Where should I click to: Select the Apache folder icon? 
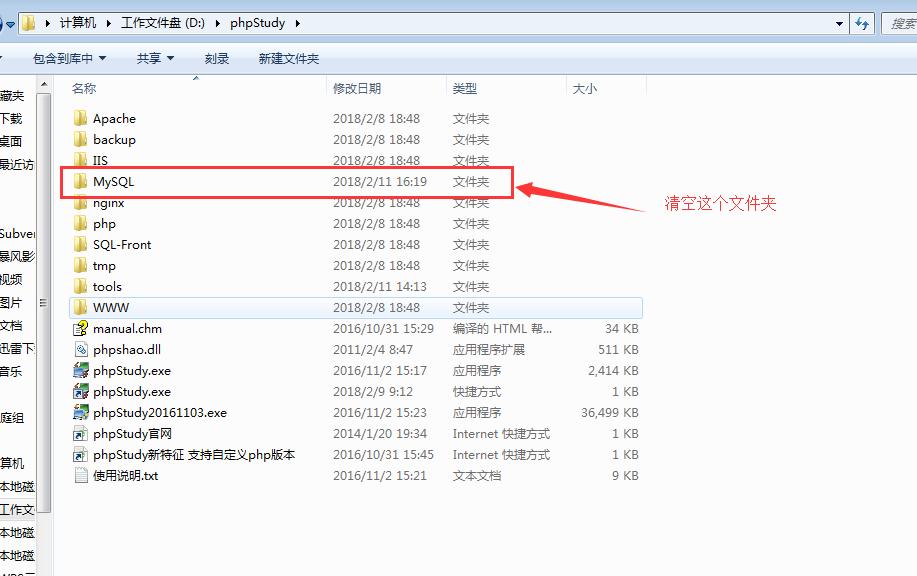click(x=80, y=119)
